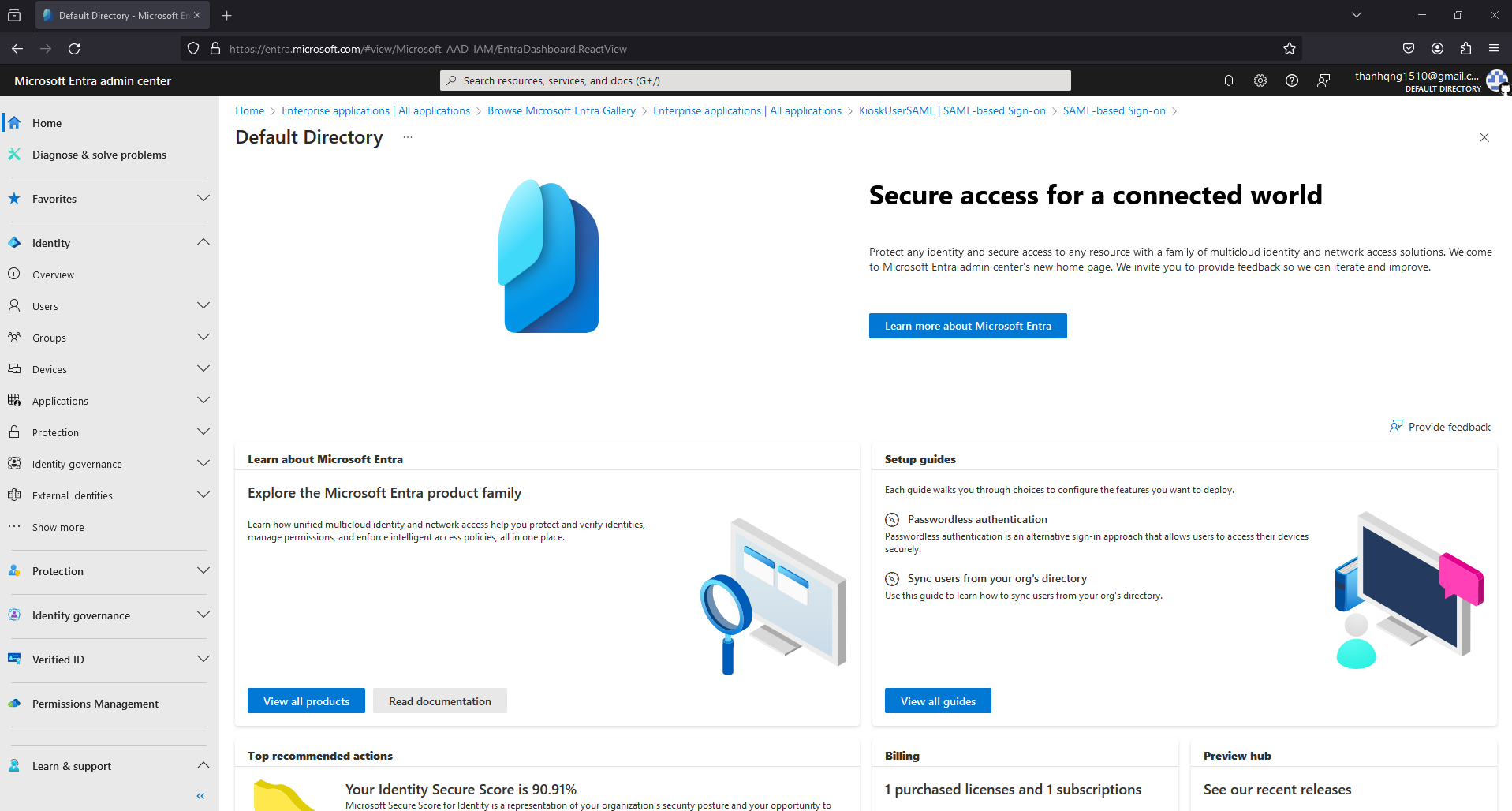Click the Devices icon in sidebar
This screenshot has height=811, width=1512.
pos(14,369)
